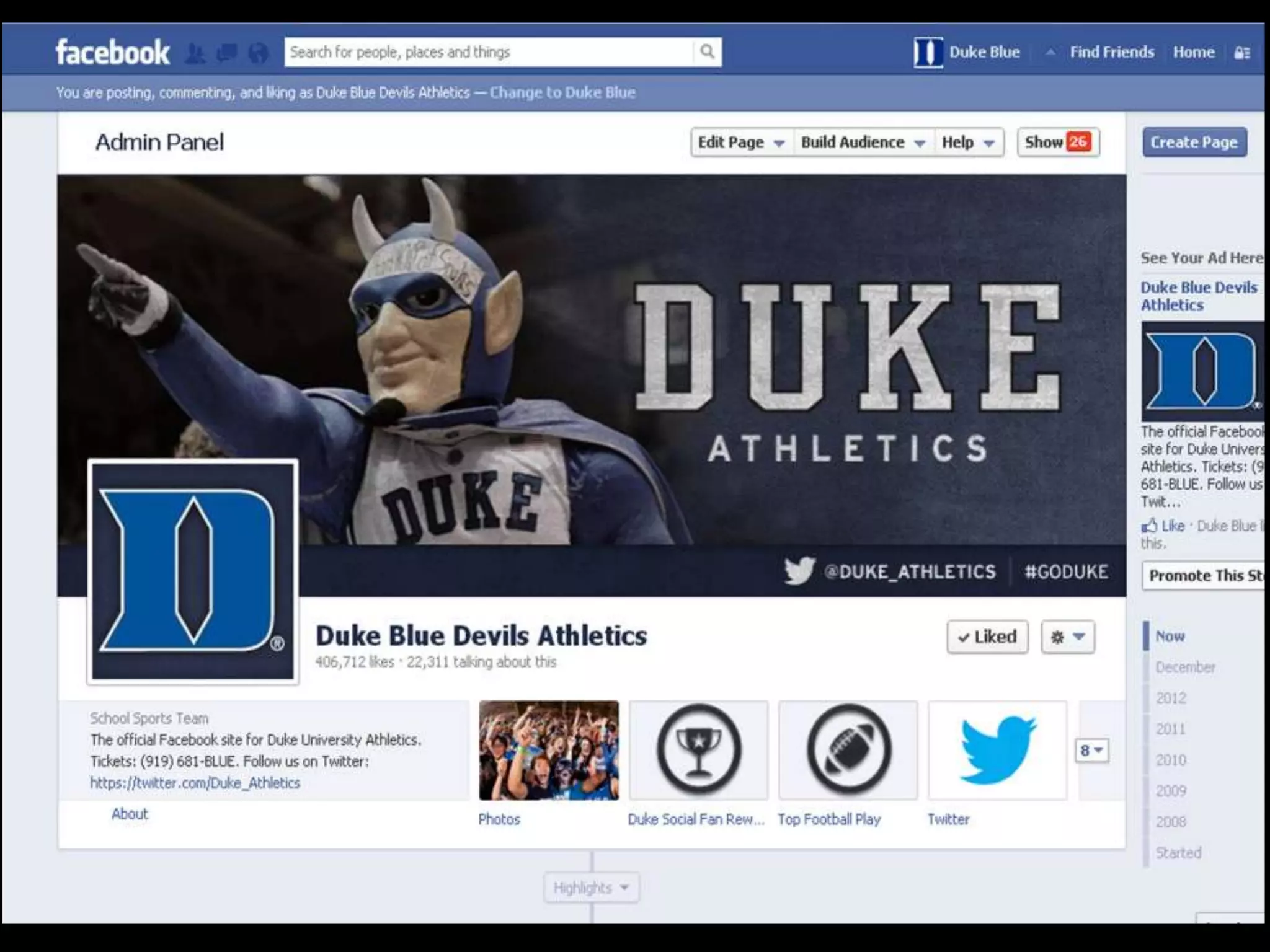Open the Top Football Play app icon

click(848, 750)
